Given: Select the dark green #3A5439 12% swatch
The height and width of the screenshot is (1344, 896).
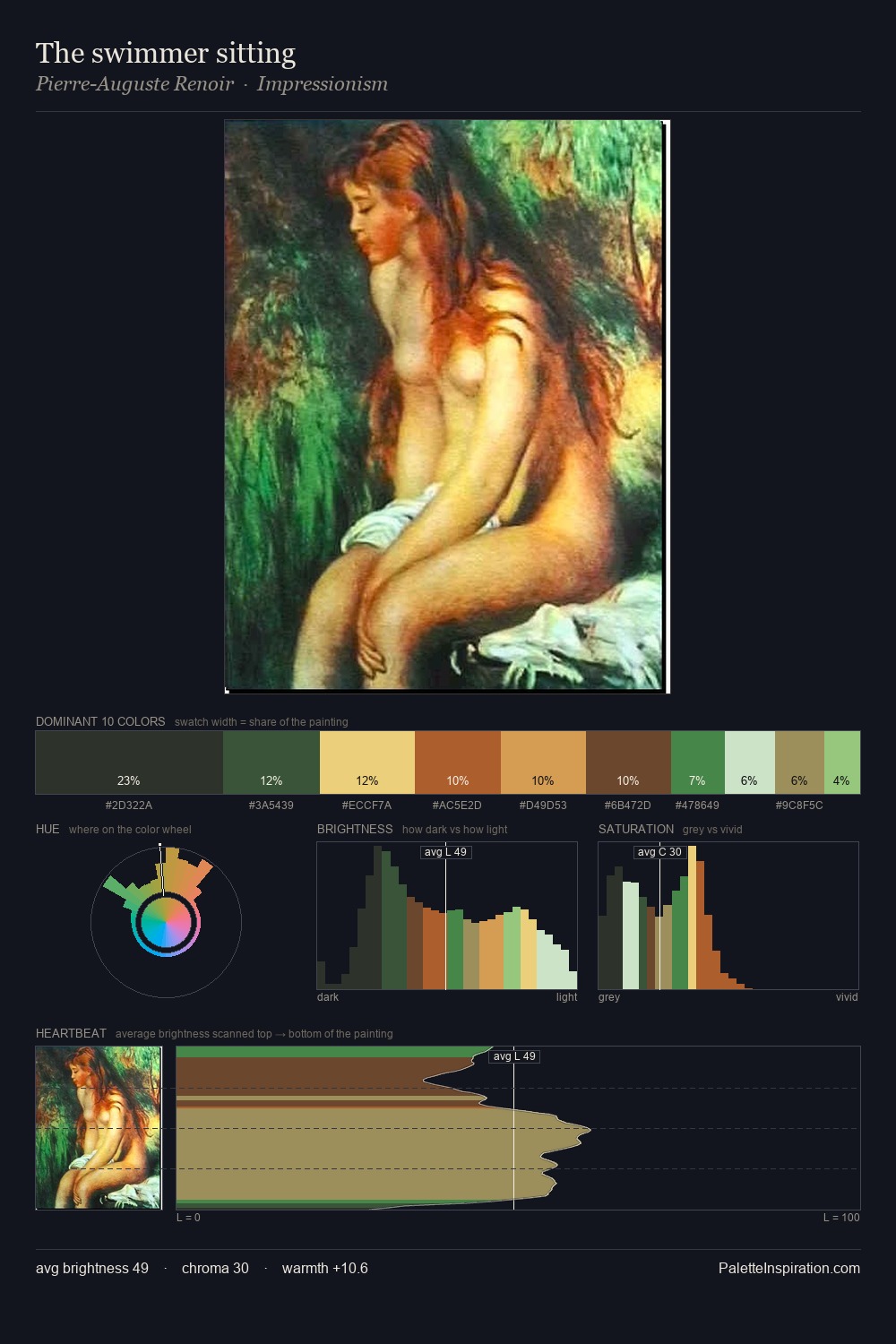Looking at the screenshot, I should (271, 762).
